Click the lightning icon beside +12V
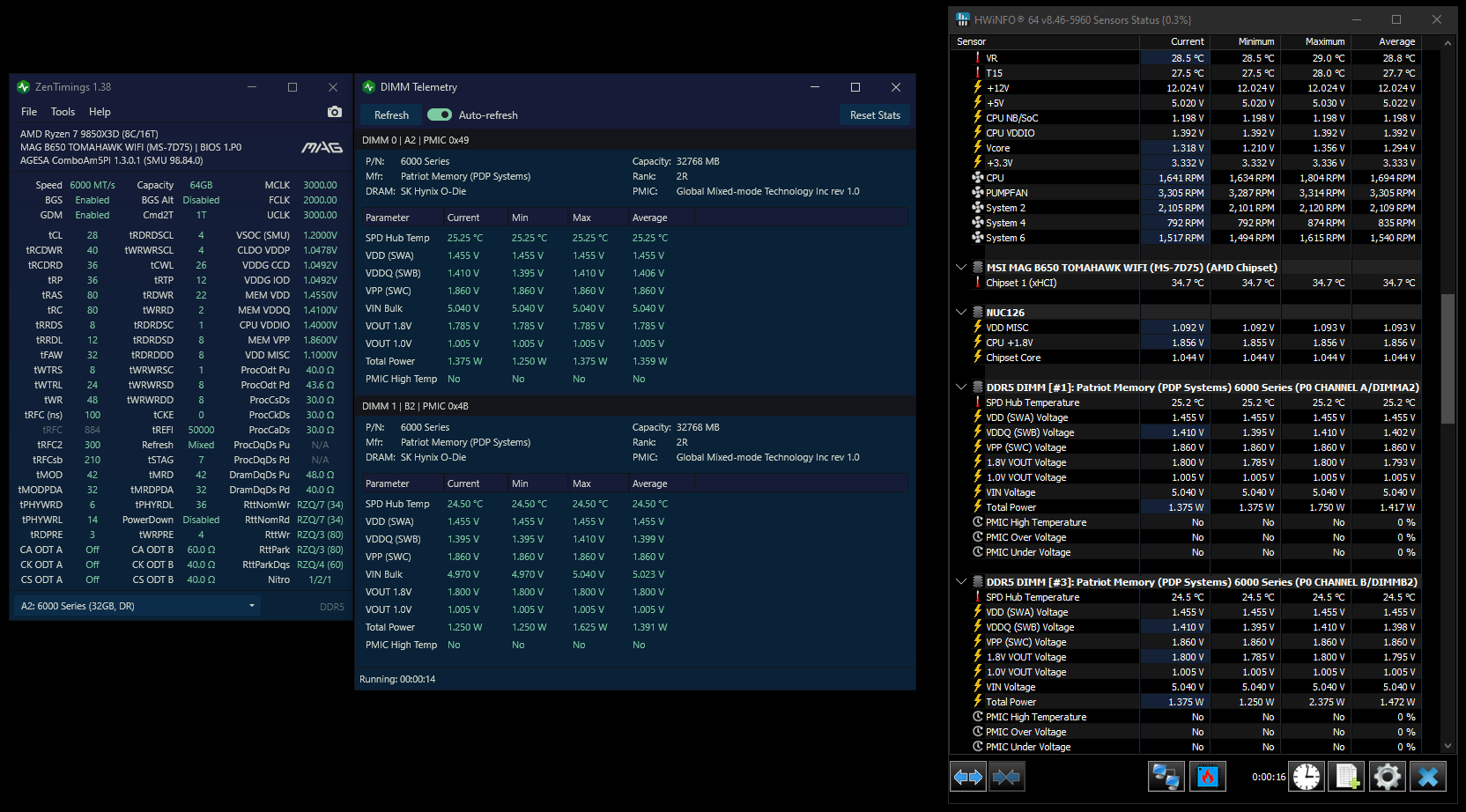1466x812 pixels. (978, 88)
